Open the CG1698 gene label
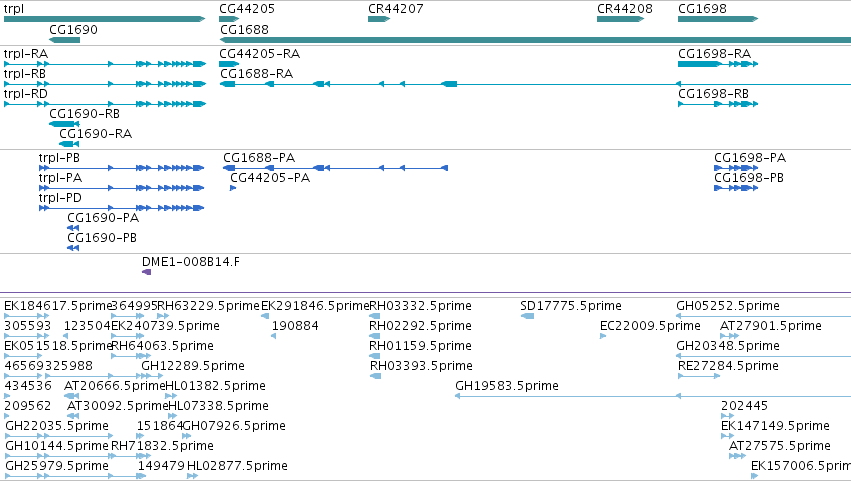The width and height of the screenshot is (851, 481). coord(702,9)
